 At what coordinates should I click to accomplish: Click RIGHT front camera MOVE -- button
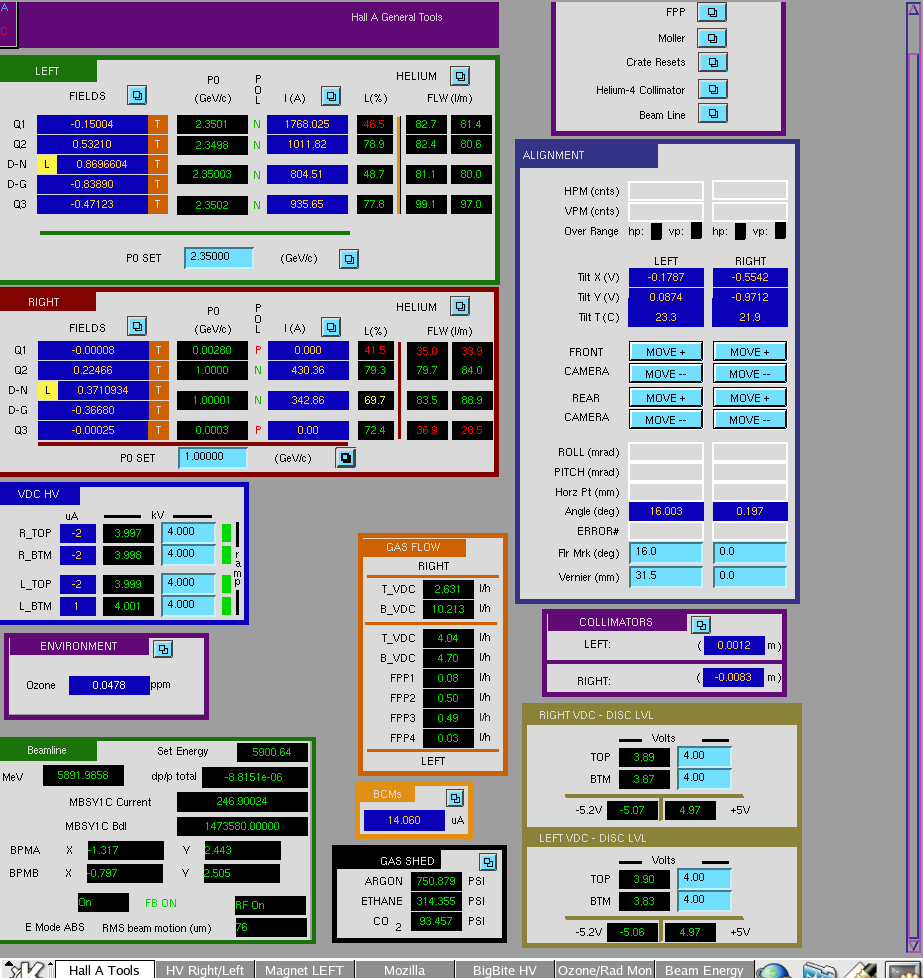point(750,374)
